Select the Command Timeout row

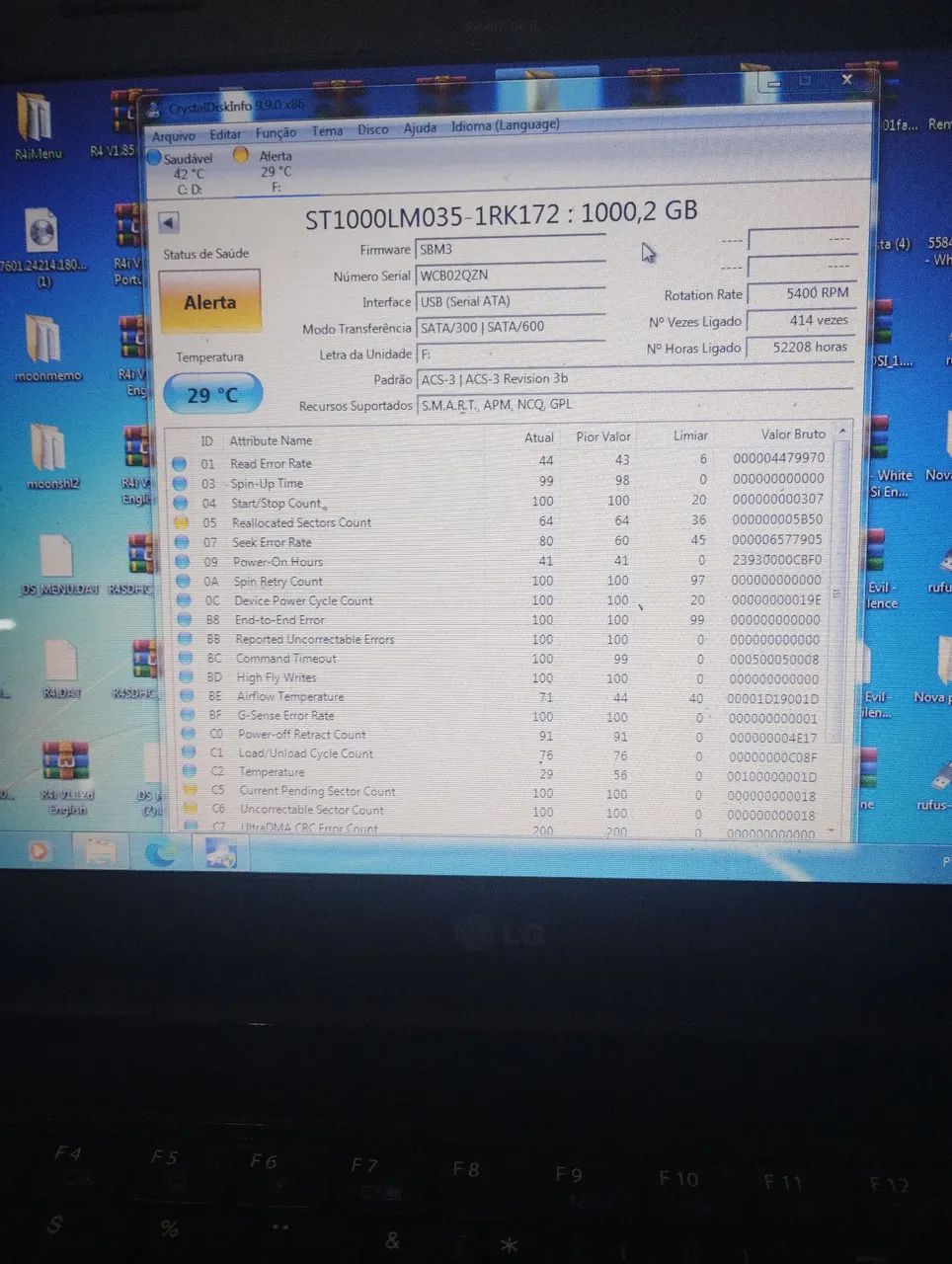(502, 659)
